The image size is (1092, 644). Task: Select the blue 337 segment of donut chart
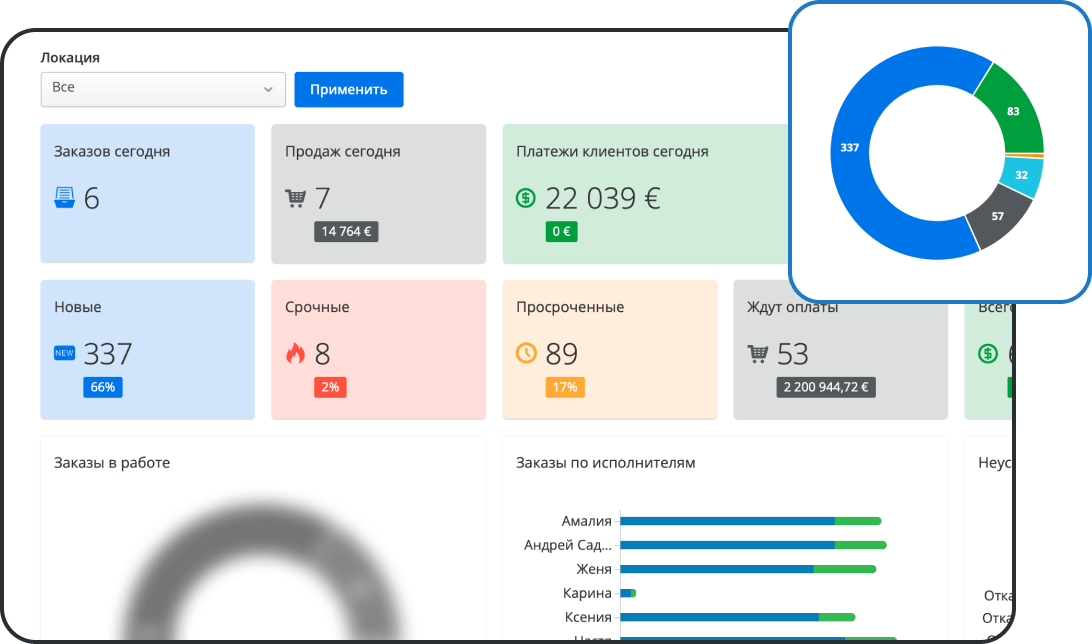point(850,148)
